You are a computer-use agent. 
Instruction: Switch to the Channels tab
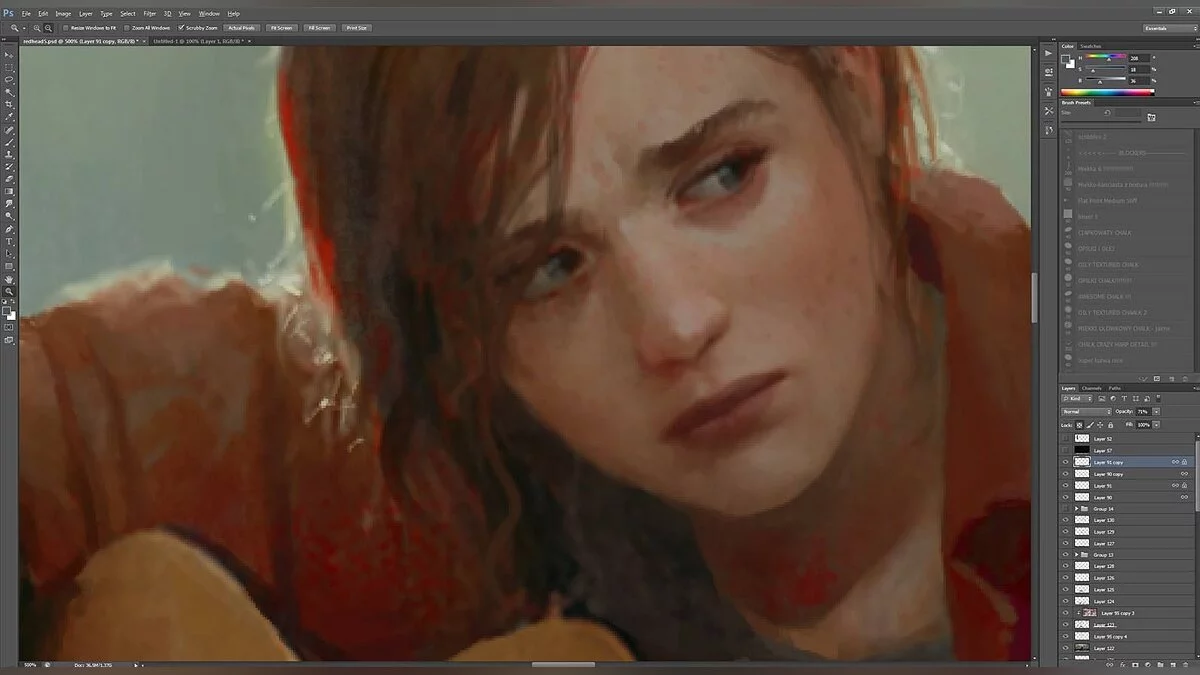[1091, 388]
